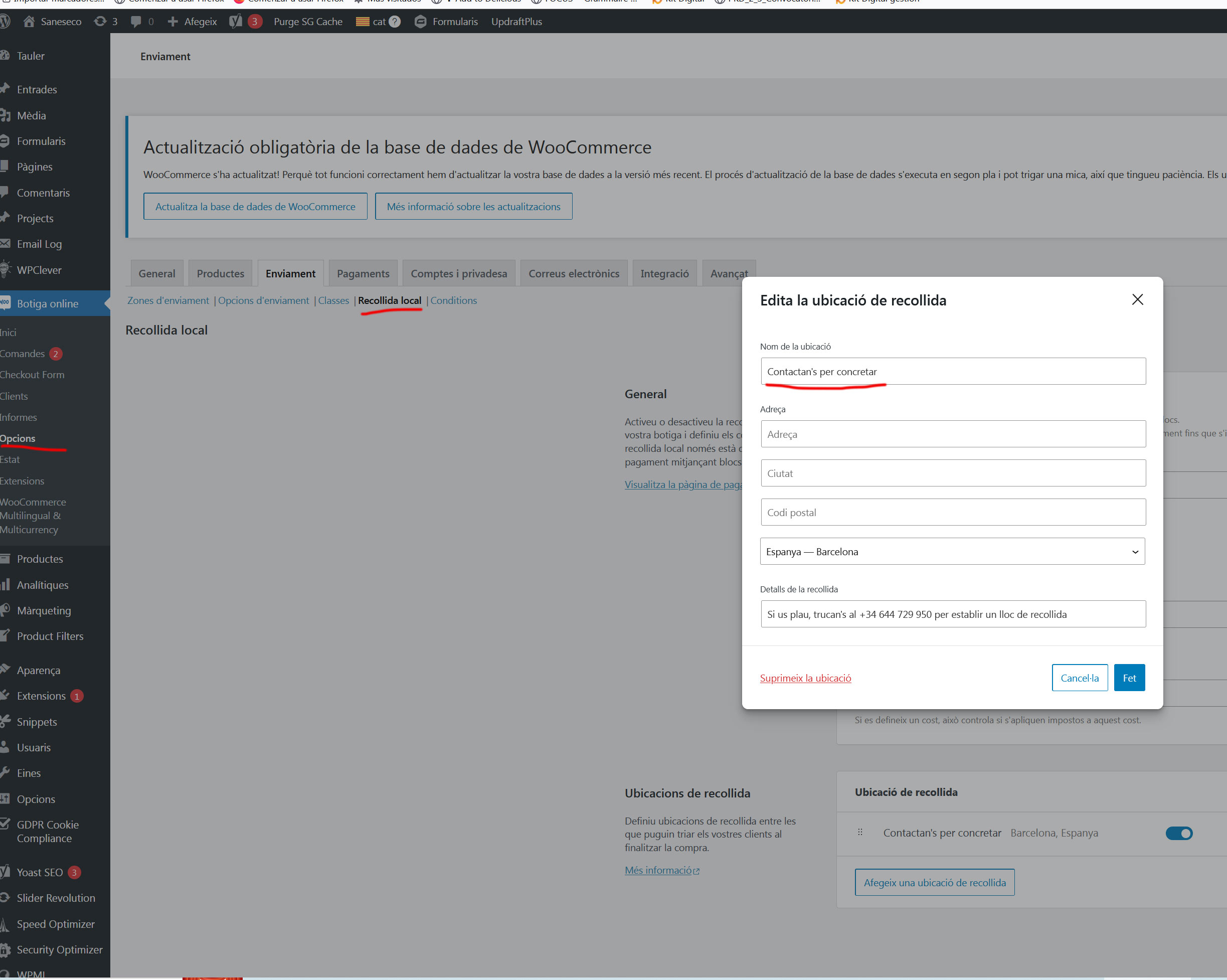Open the comments bubble icon in admin bar
This screenshot has width=1227, height=980.
pos(136,22)
